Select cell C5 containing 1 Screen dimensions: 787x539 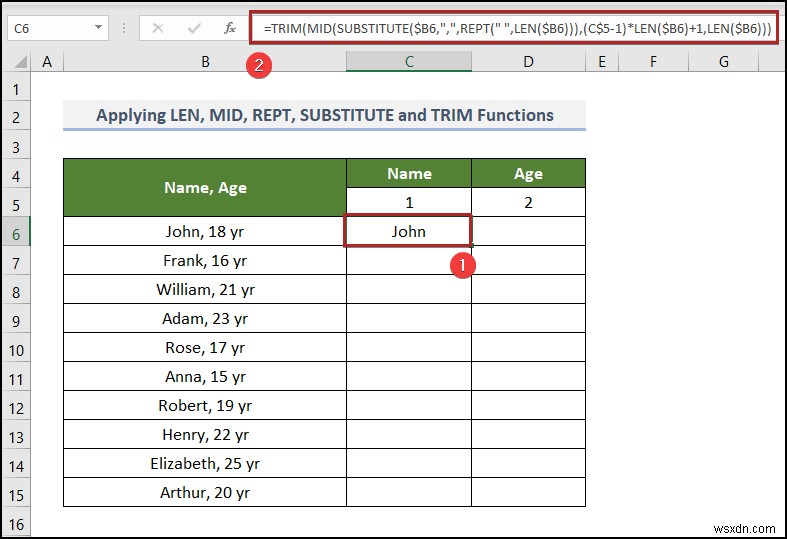[409, 202]
